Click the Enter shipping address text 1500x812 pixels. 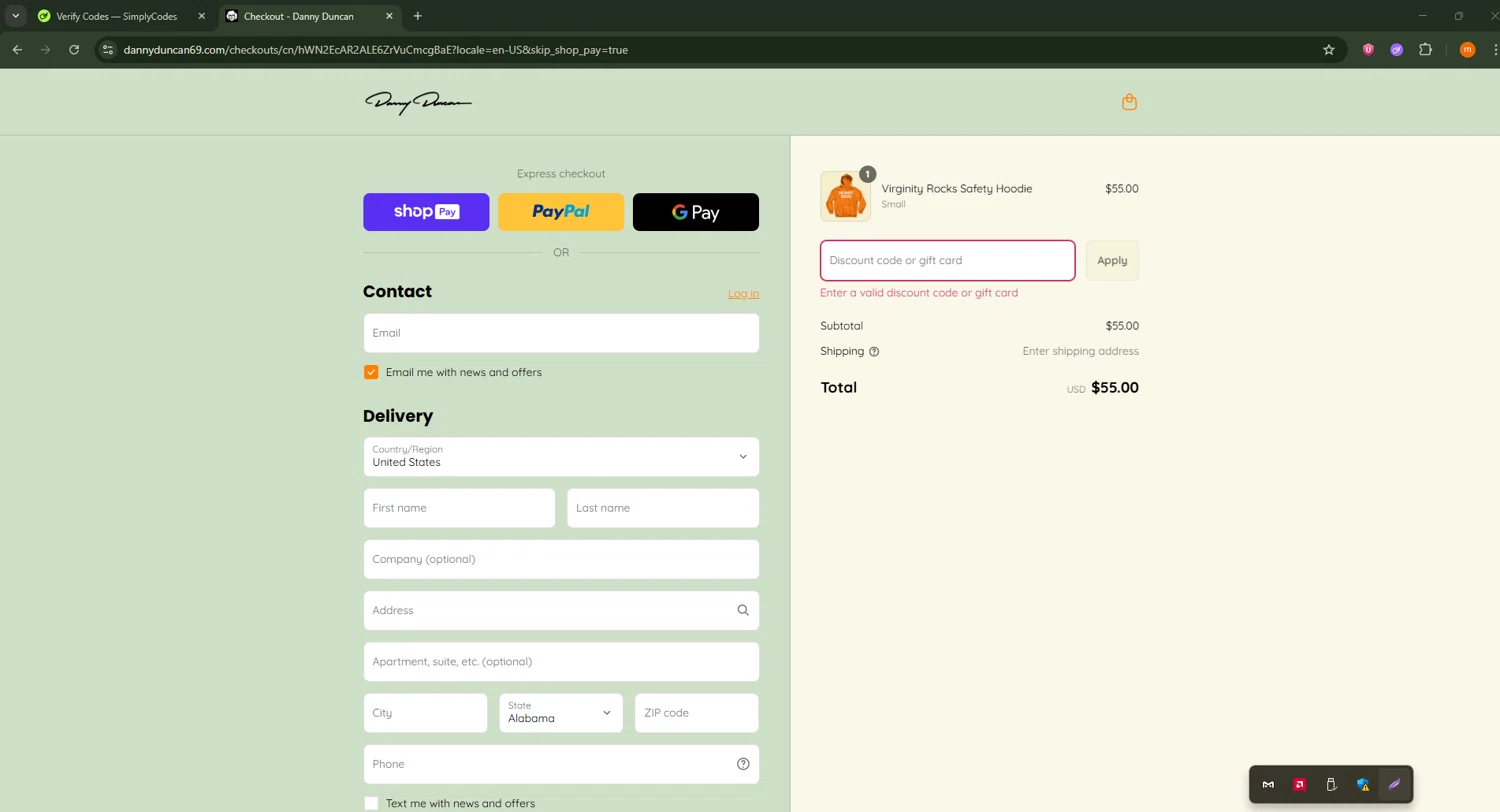(x=1080, y=351)
